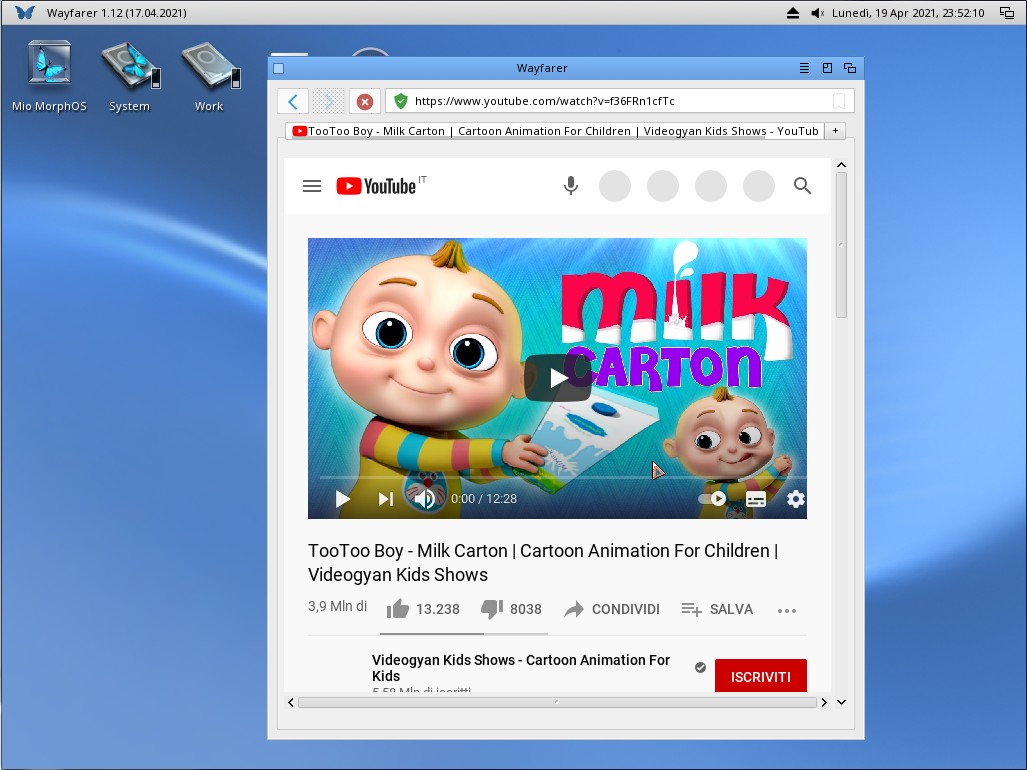1027x770 pixels.
Task: Open YouTube search with magnifier icon
Action: (x=802, y=186)
